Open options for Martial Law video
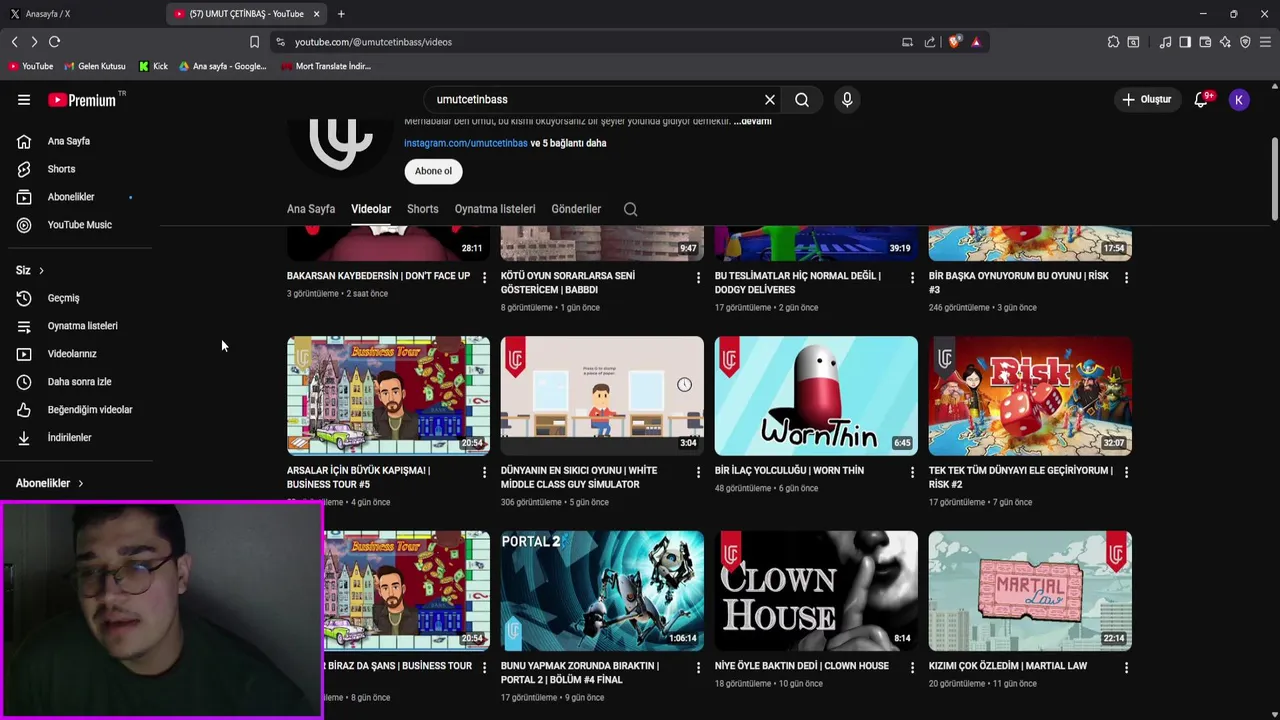This screenshot has height=720, width=1280. click(x=1126, y=667)
